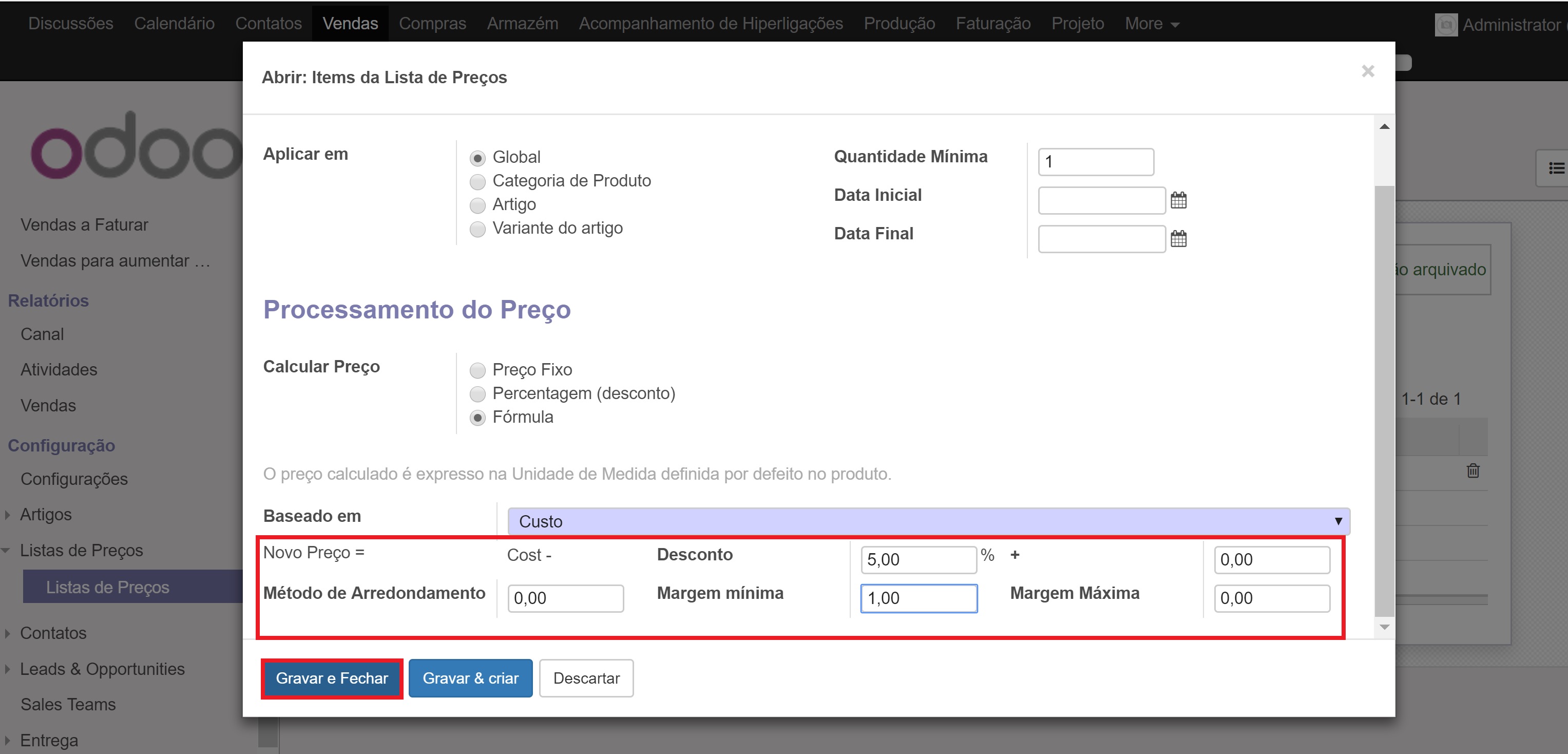1568x754 pixels.
Task: Click the Gravar e Fechar button
Action: pyautogui.click(x=332, y=678)
